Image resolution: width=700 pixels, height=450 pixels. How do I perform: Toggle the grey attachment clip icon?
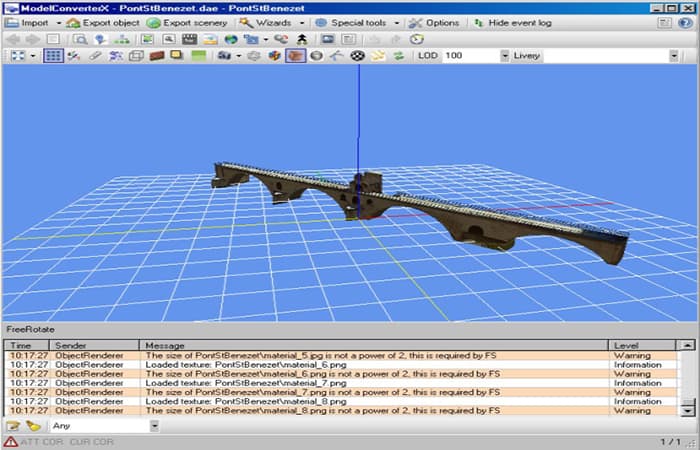95,56
